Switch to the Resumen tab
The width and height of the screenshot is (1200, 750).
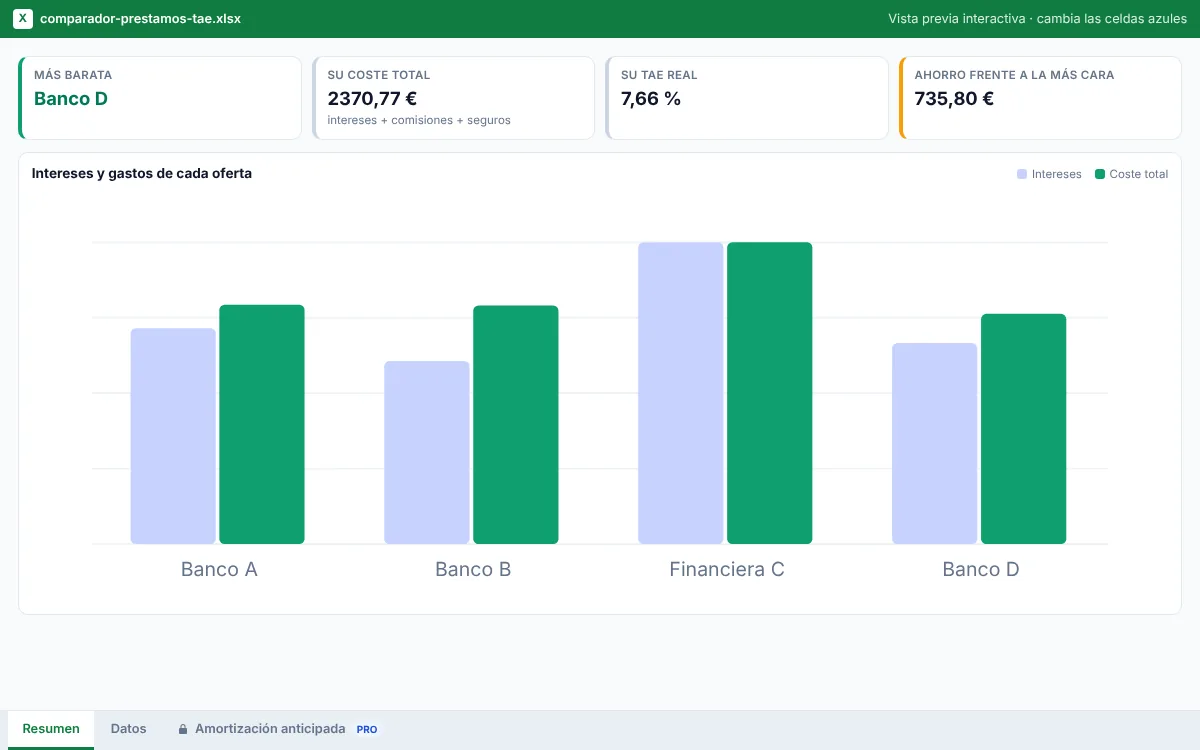click(x=51, y=729)
